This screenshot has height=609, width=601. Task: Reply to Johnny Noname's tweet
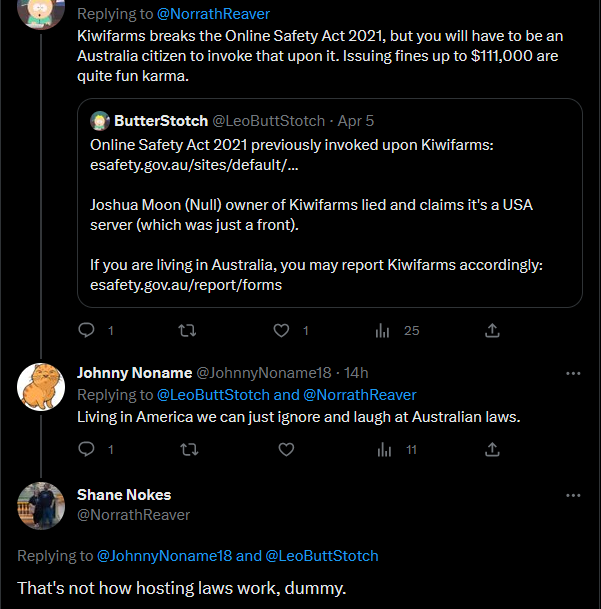[x=86, y=450]
